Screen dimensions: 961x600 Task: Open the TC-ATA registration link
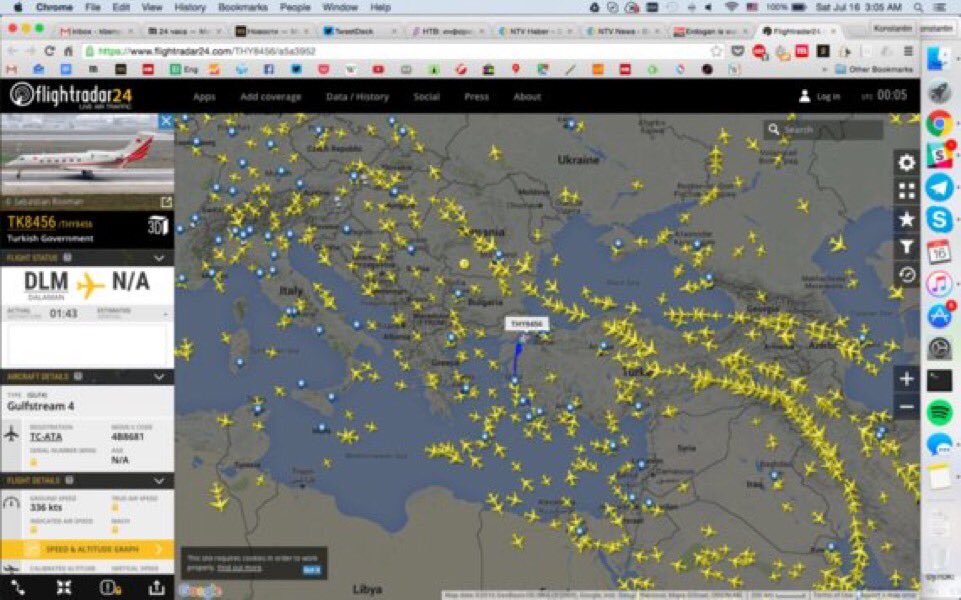point(46,436)
